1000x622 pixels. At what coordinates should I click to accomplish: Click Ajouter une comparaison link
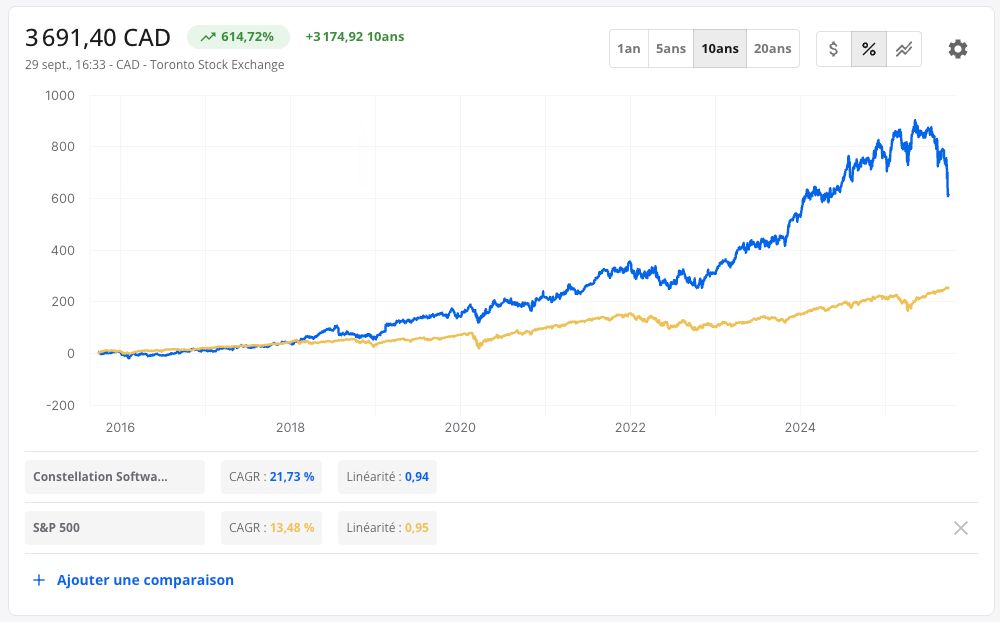coord(145,580)
